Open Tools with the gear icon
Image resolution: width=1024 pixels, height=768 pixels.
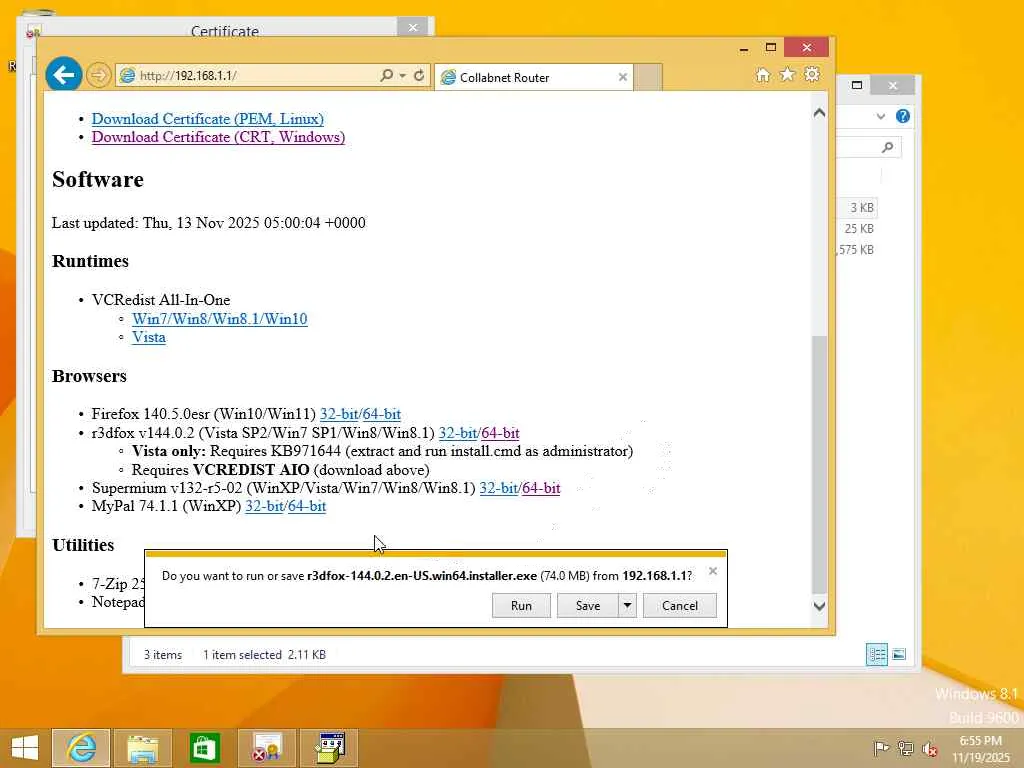[x=812, y=74]
